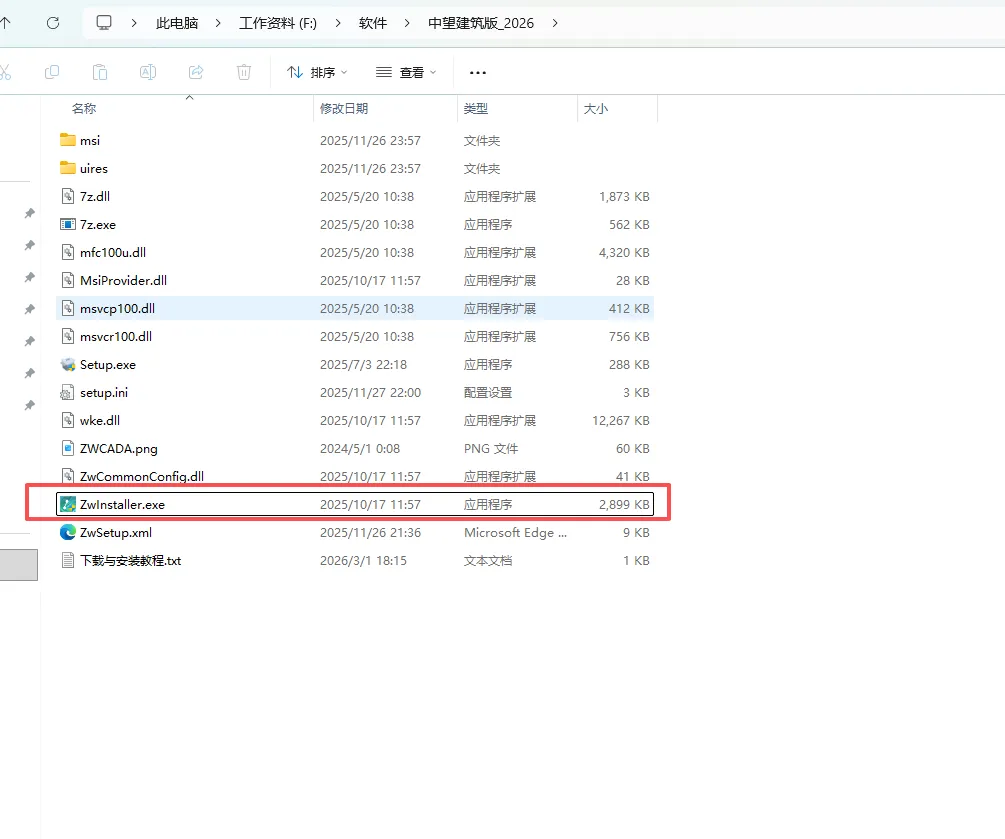
Task: Expand chevron after 软件
Action: (x=407, y=23)
